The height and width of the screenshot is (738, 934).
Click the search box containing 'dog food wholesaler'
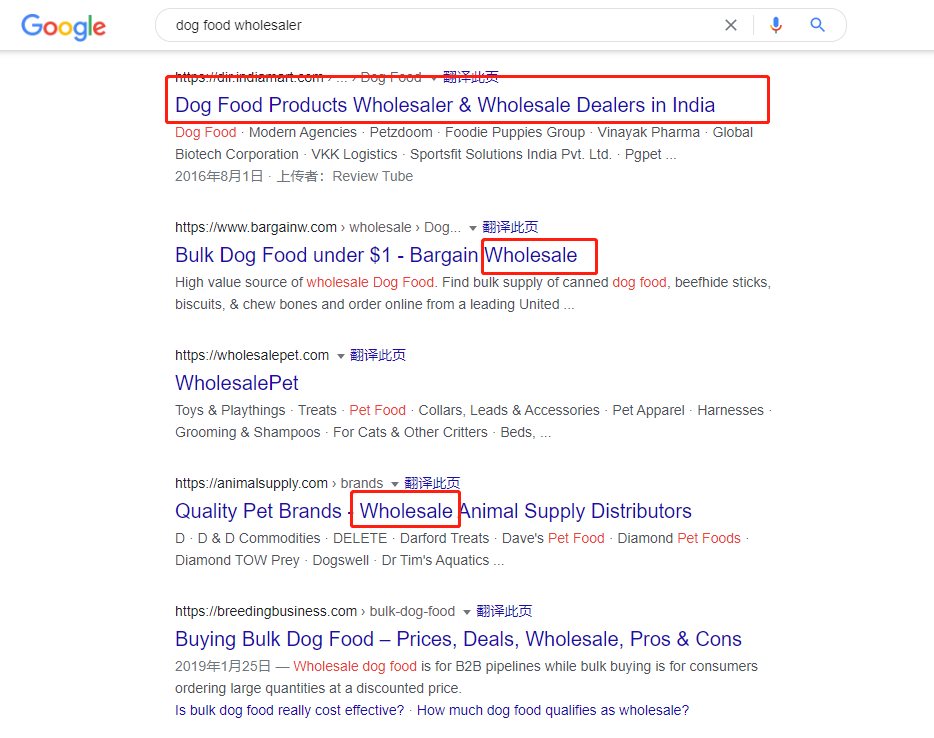[440, 25]
